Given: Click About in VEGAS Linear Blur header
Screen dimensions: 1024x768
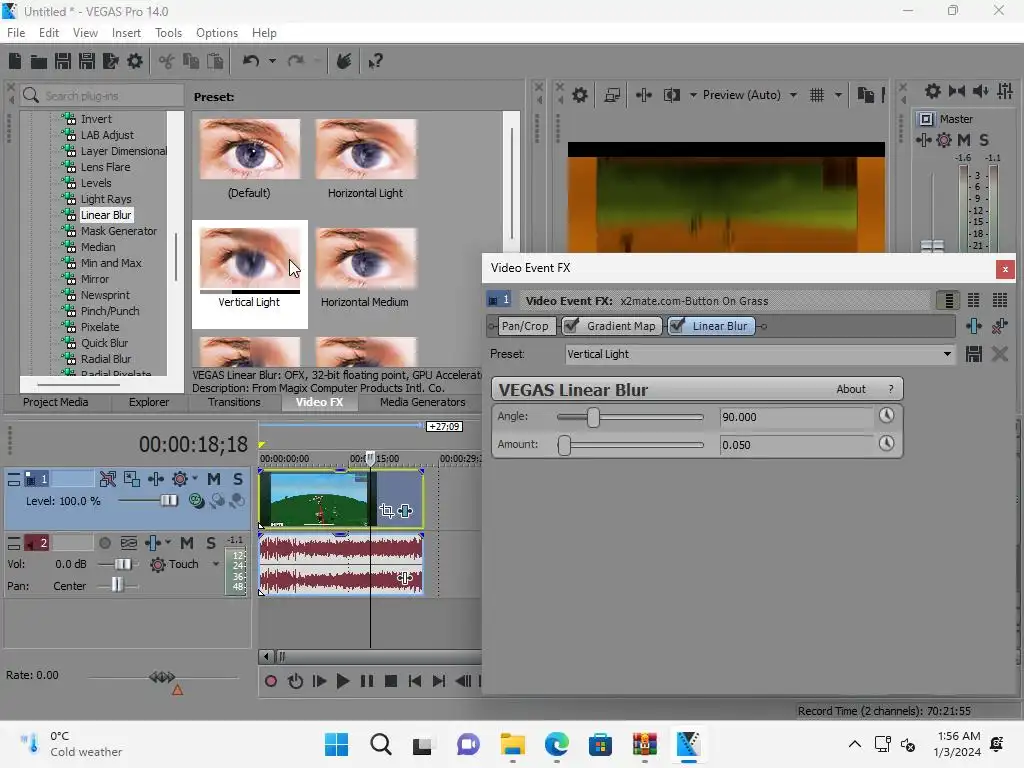Looking at the screenshot, I should [x=850, y=389].
